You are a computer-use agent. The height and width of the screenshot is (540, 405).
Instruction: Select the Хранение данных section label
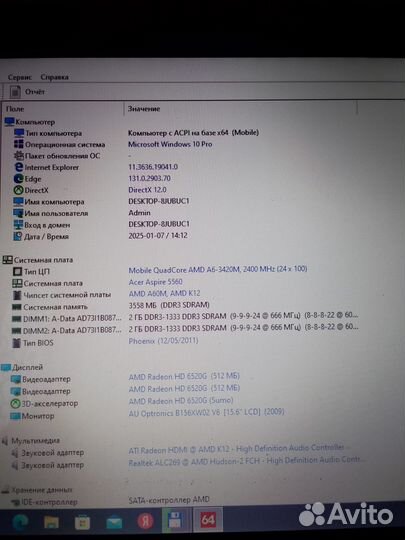(42, 490)
